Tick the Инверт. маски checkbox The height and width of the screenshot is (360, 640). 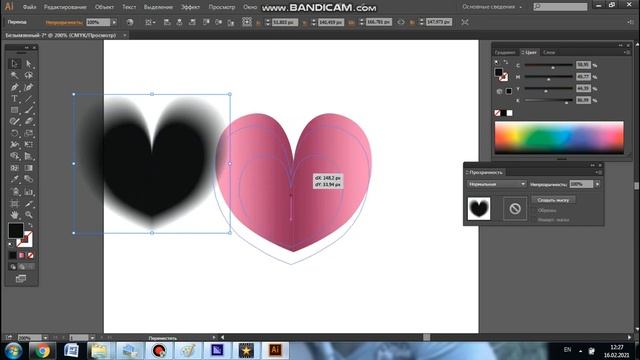click(534, 220)
